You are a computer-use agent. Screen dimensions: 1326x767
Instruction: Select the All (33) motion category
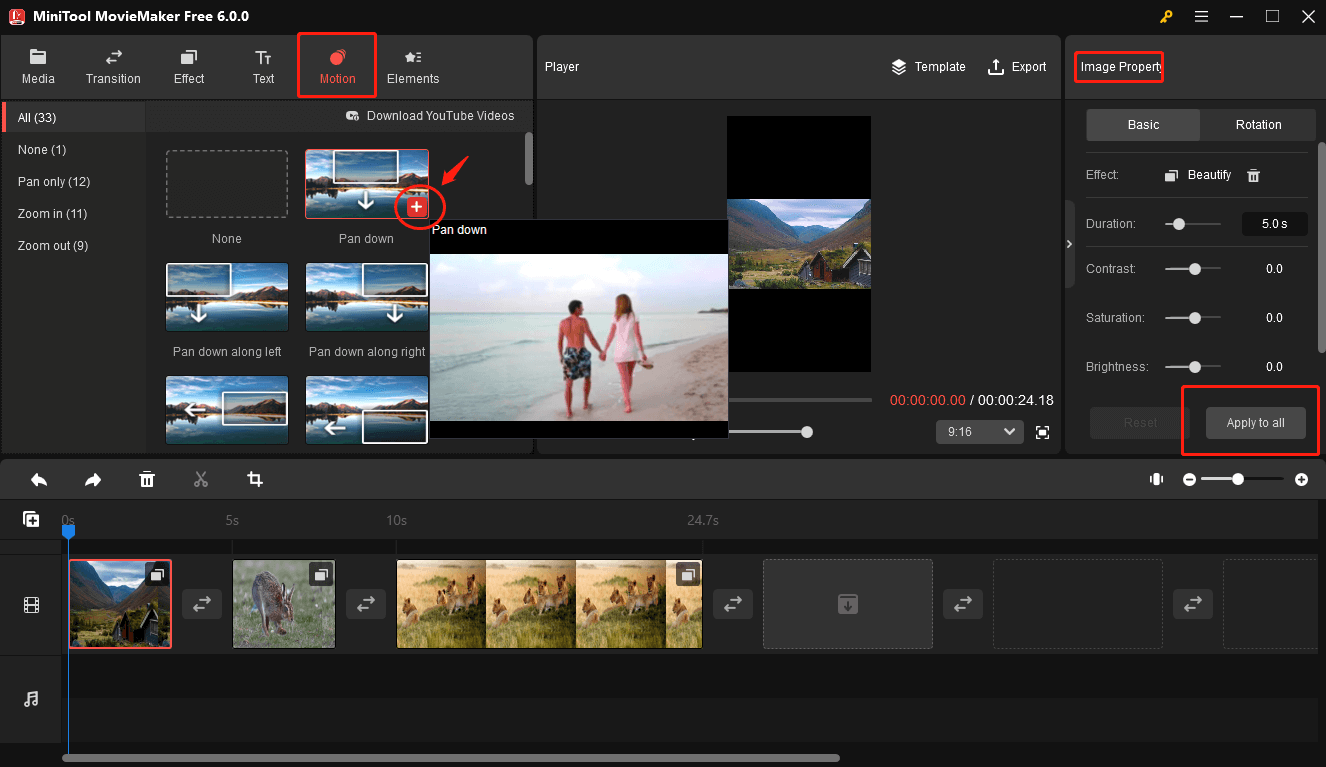[74, 118]
